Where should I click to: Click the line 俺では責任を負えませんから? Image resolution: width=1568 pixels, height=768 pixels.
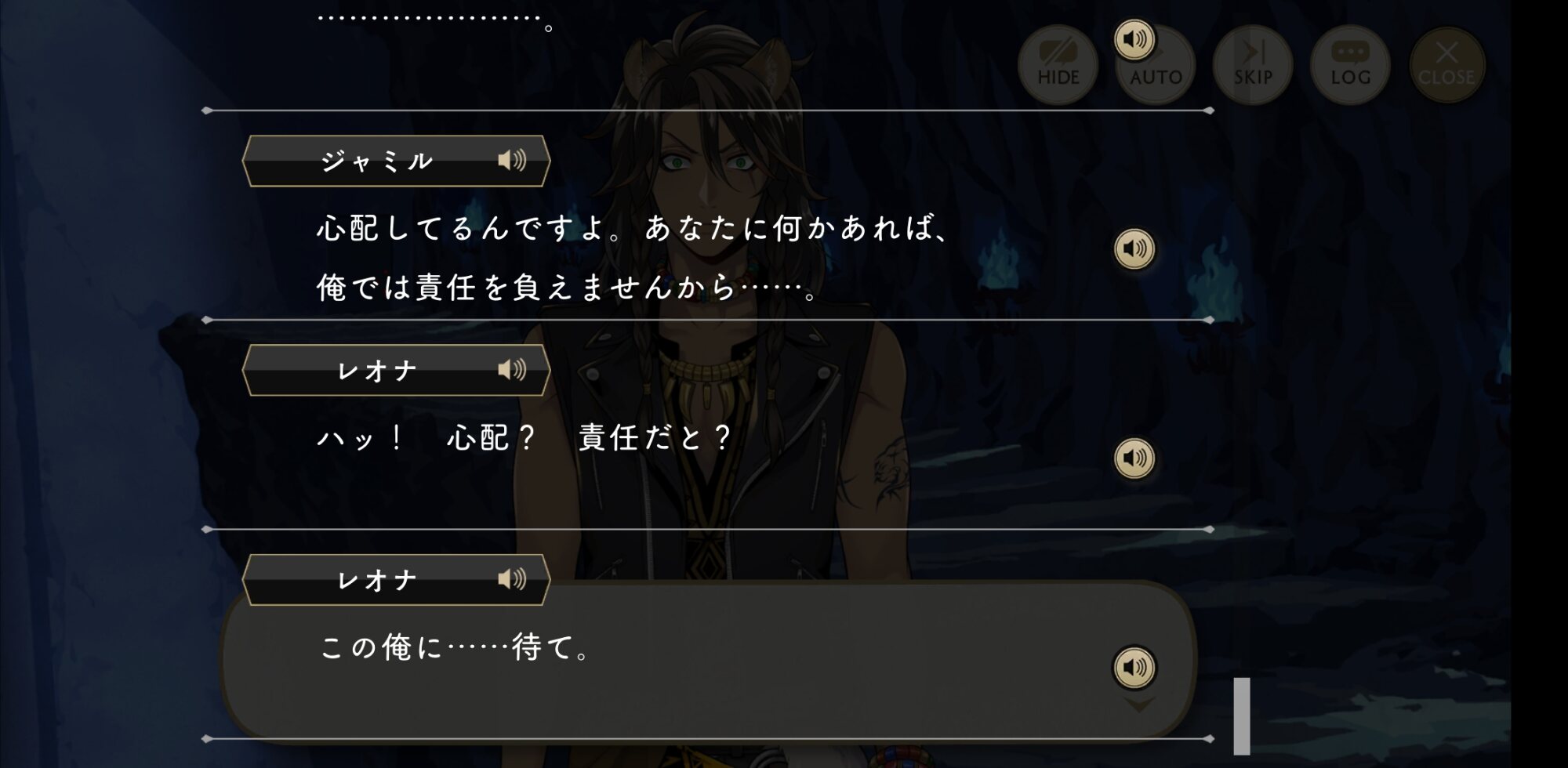click(x=568, y=288)
